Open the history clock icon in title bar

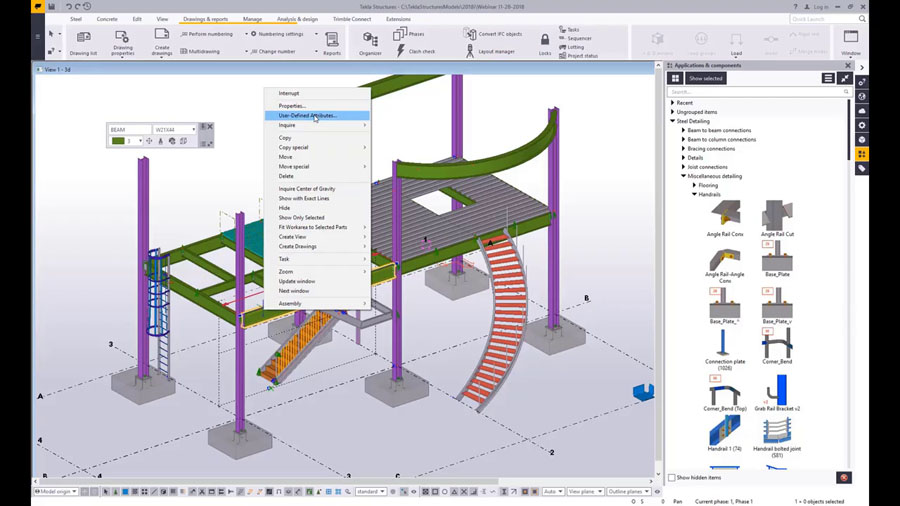click(x=87, y=6)
